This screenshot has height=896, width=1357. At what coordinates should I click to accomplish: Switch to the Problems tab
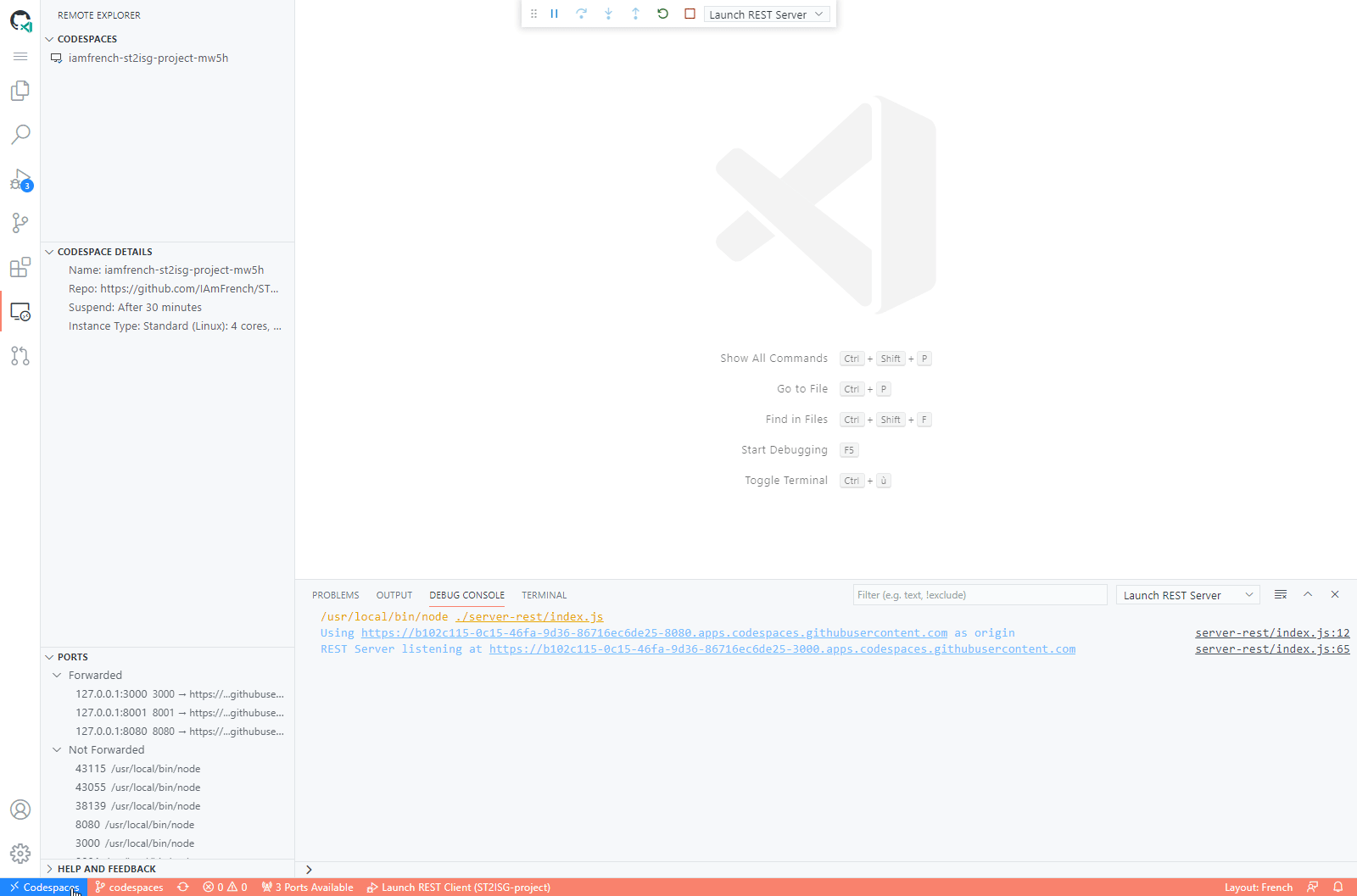336,595
